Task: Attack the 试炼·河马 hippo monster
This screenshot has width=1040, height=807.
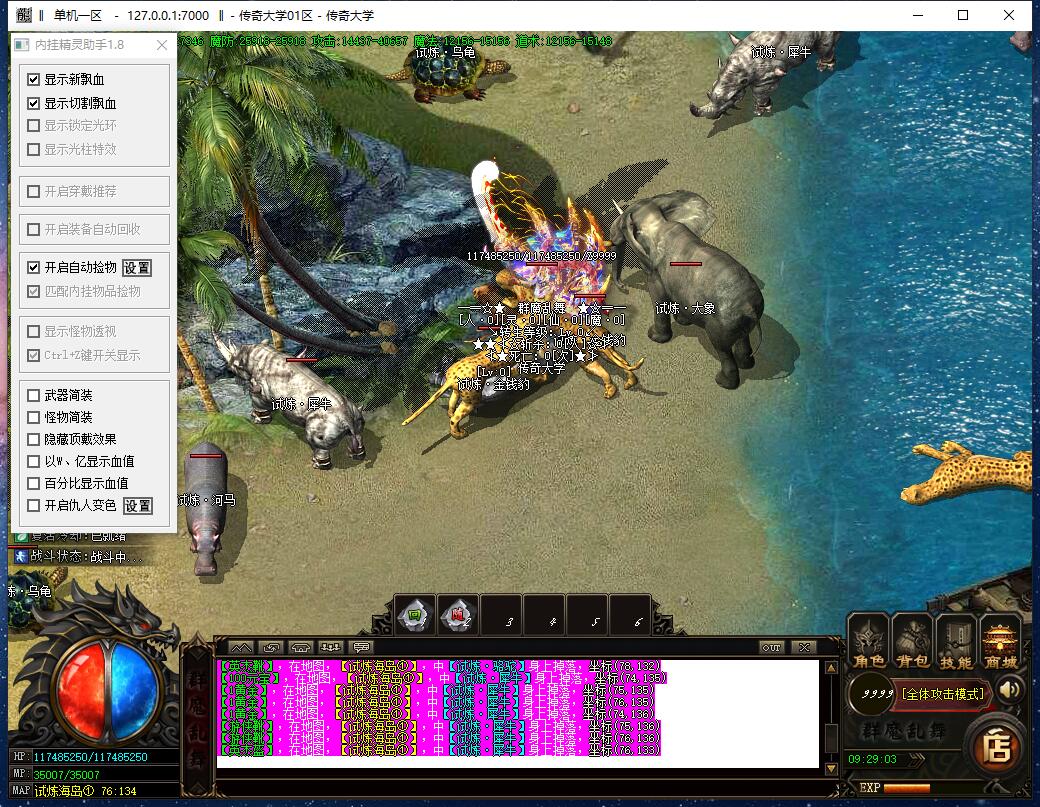Action: (x=206, y=508)
